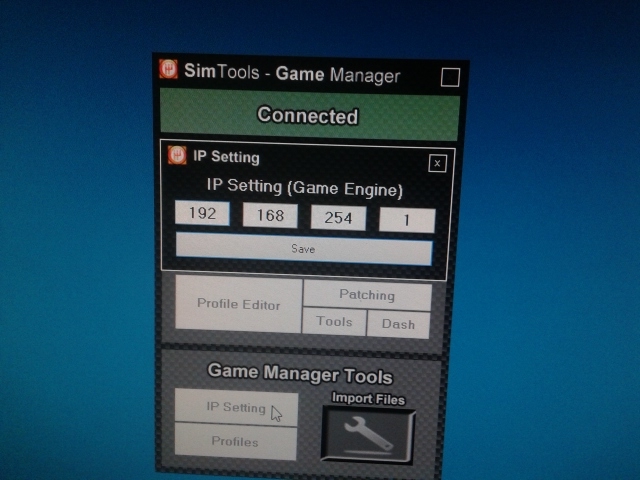This screenshot has width=640, height=480.
Task: Click the SimTools - Game Manager title text
Action: pos(292,73)
